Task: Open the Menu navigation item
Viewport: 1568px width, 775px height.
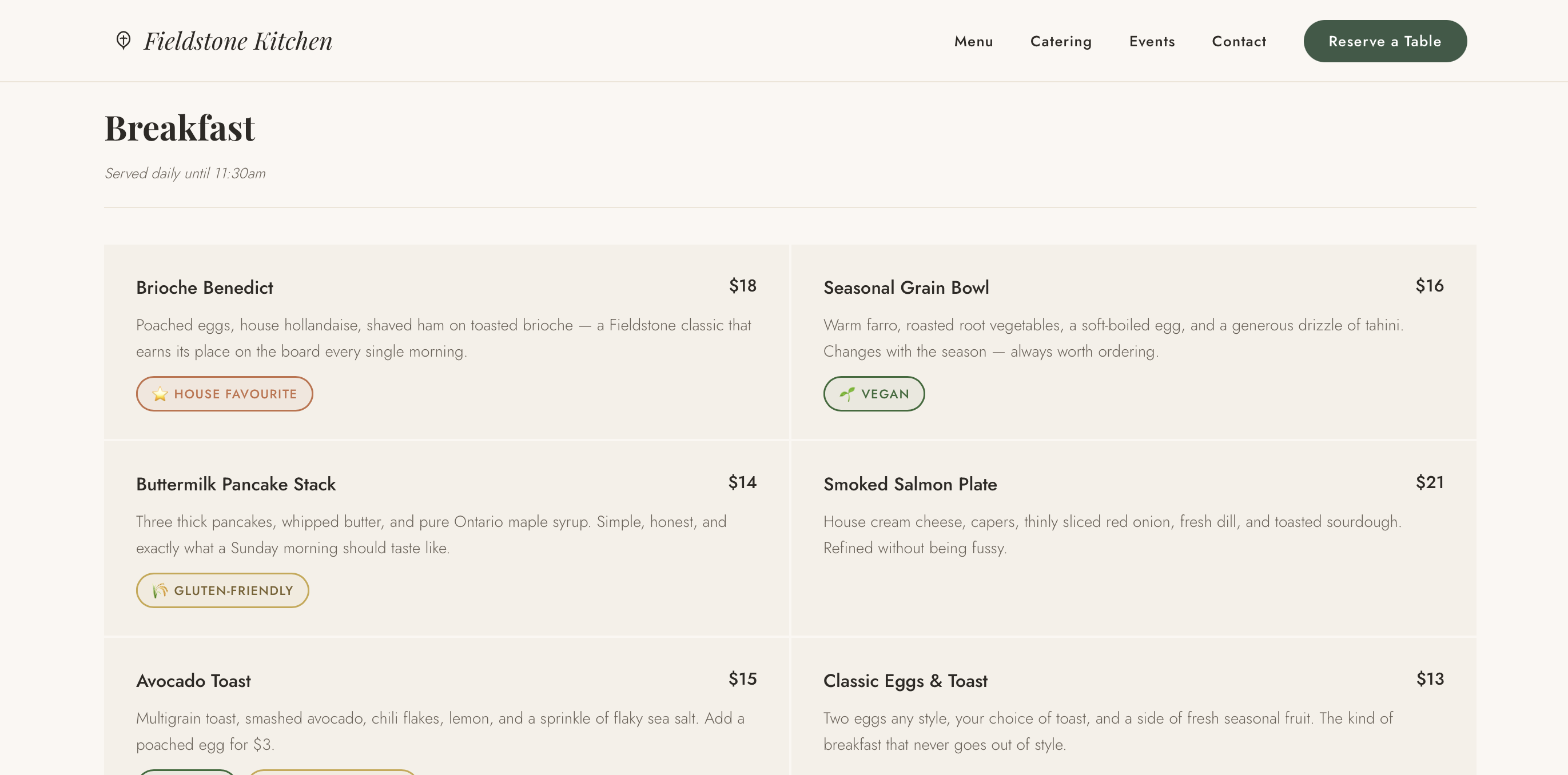Action: click(973, 41)
